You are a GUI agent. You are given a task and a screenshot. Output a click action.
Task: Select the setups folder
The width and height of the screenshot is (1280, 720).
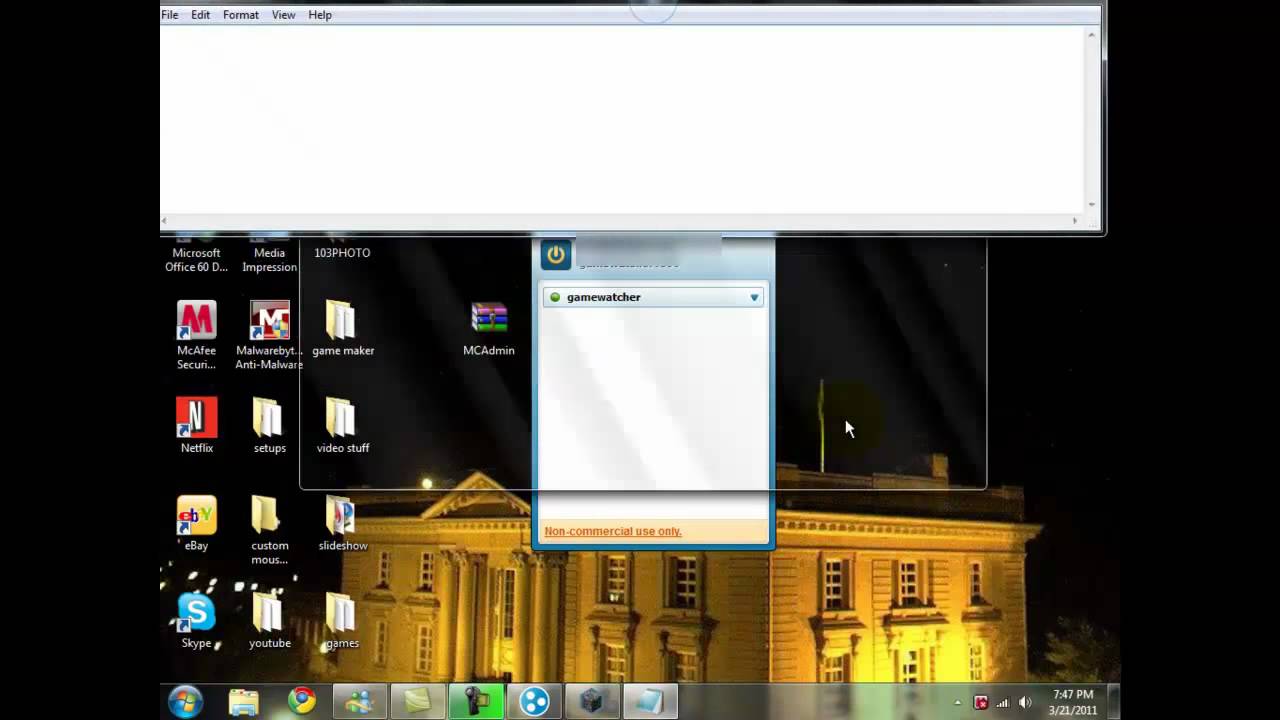(269, 426)
